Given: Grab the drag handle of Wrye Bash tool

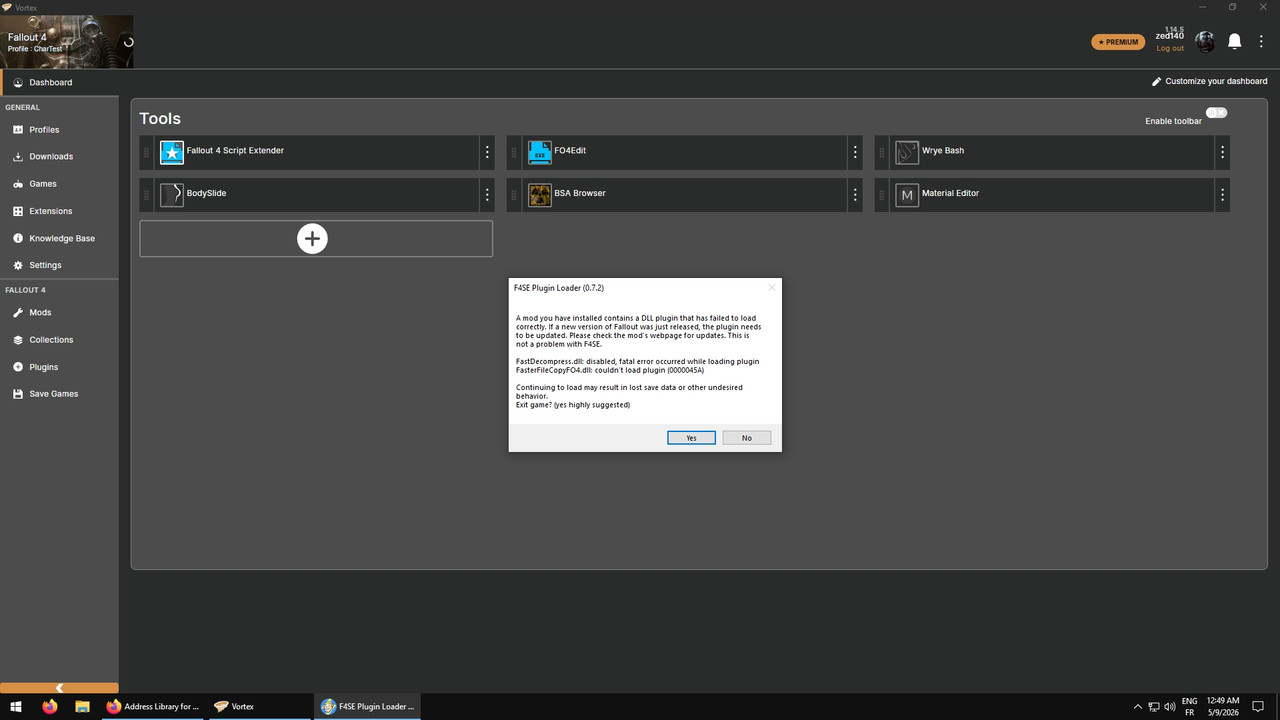Looking at the screenshot, I should pyautogui.click(x=882, y=152).
